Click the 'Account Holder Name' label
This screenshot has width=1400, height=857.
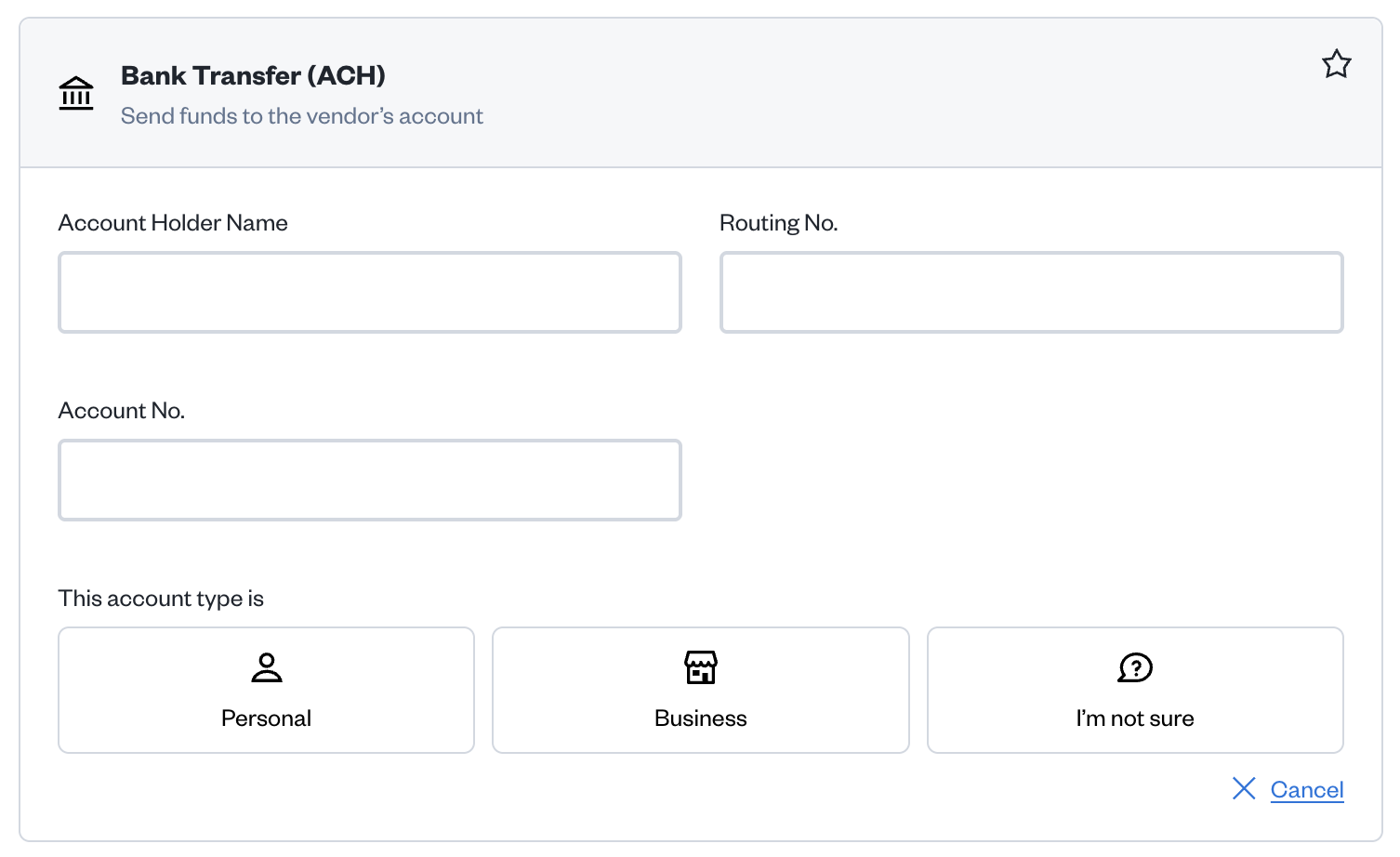(173, 223)
